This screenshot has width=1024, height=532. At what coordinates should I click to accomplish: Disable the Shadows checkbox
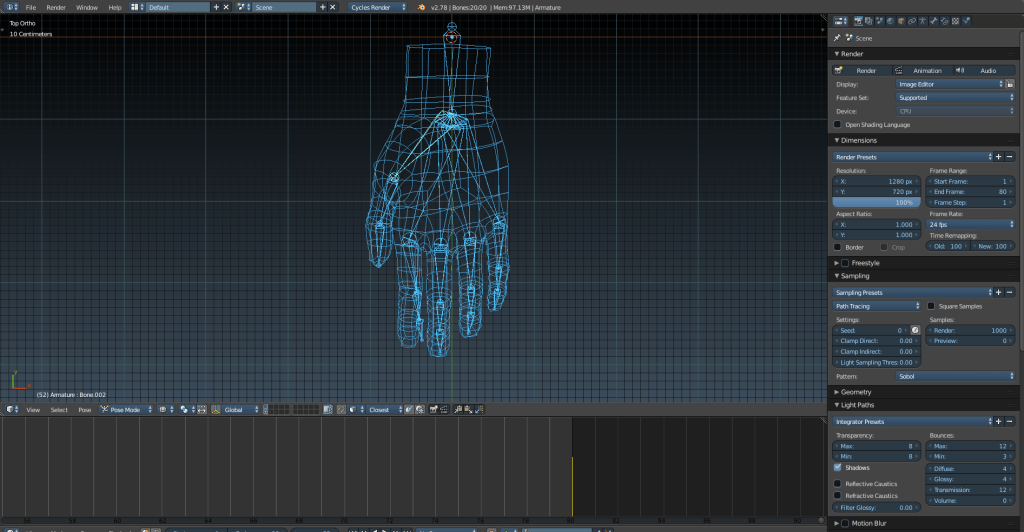click(838, 467)
